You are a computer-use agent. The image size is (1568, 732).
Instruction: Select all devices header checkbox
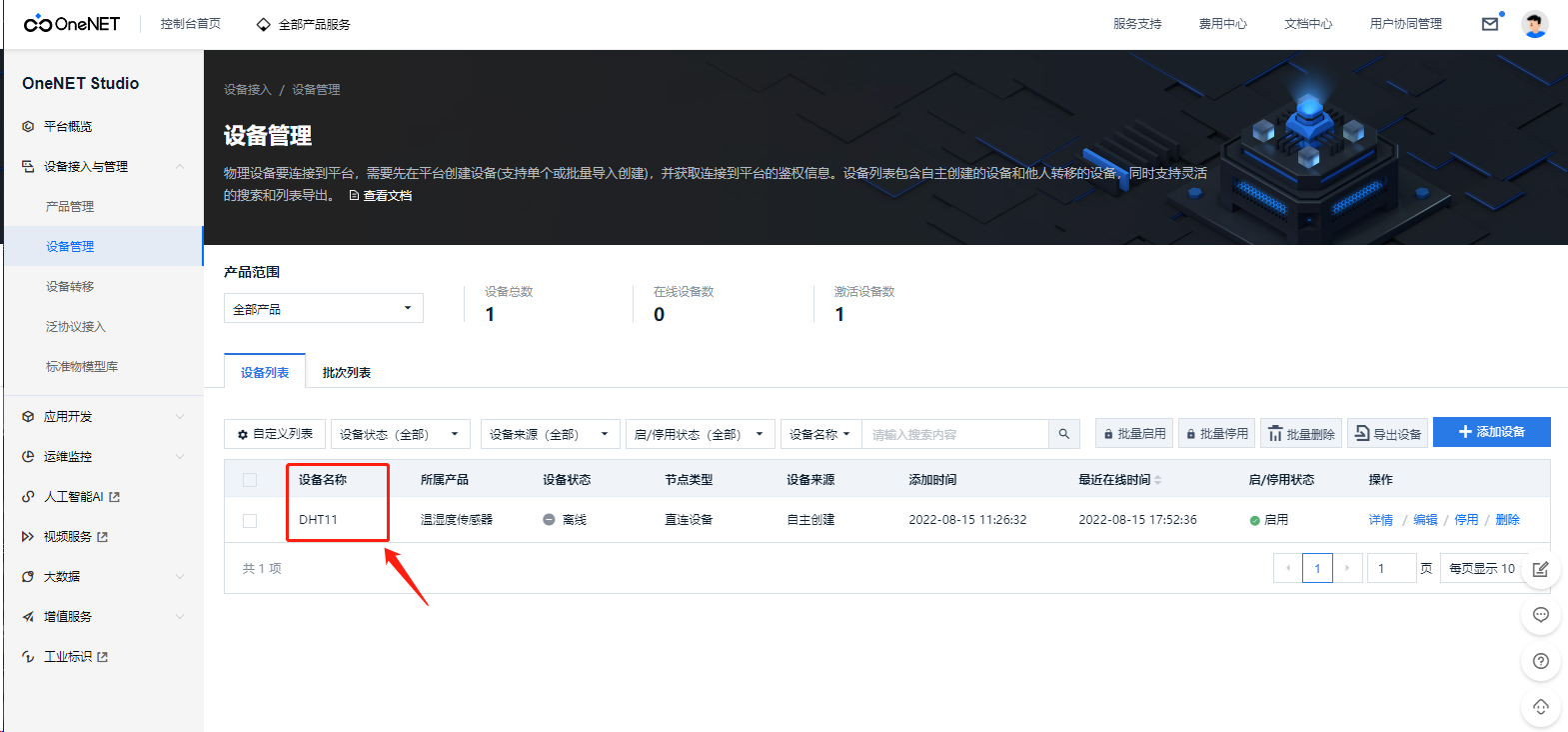click(x=250, y=480)
